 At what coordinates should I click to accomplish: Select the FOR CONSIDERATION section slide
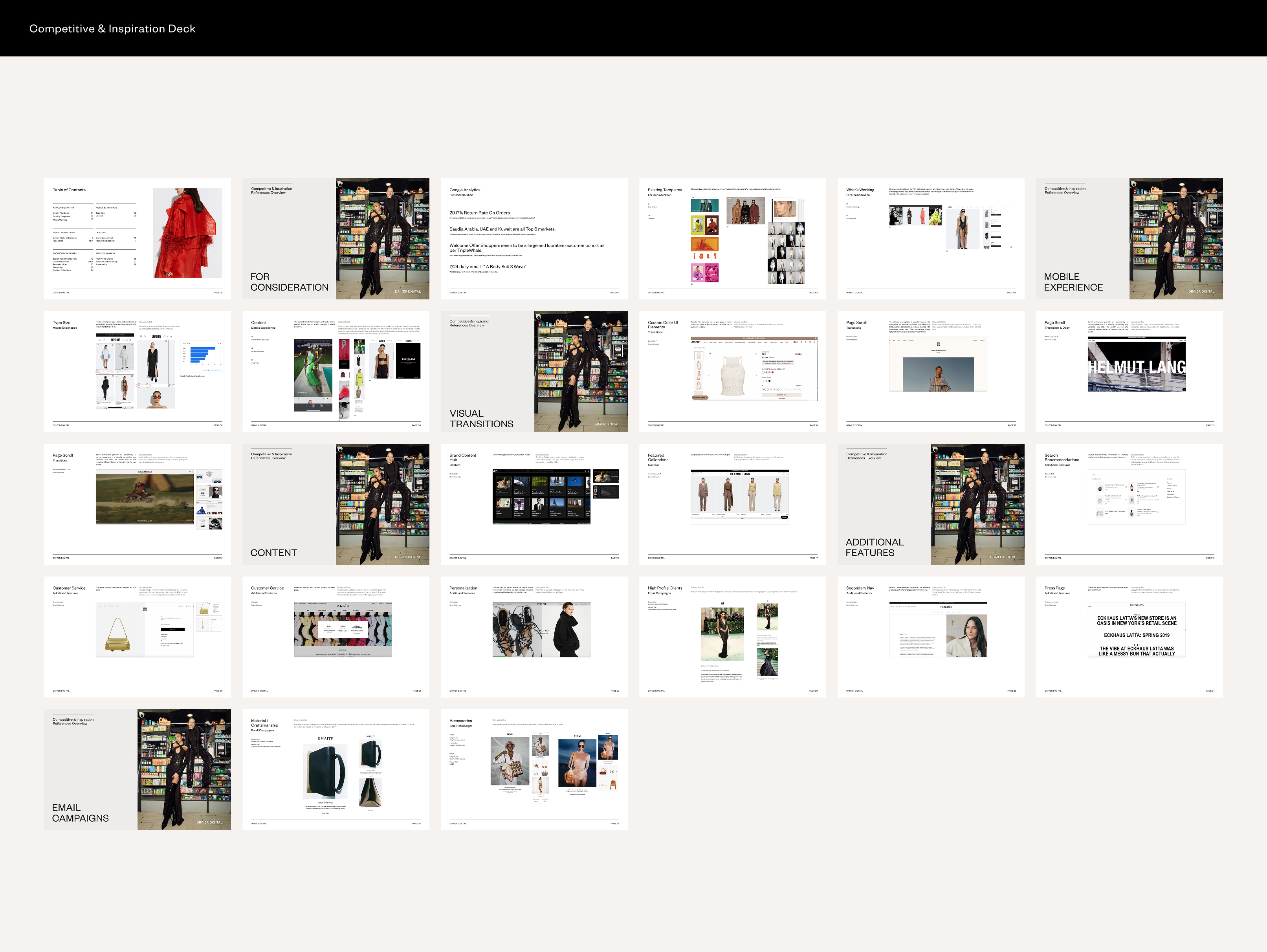(336, 239)
